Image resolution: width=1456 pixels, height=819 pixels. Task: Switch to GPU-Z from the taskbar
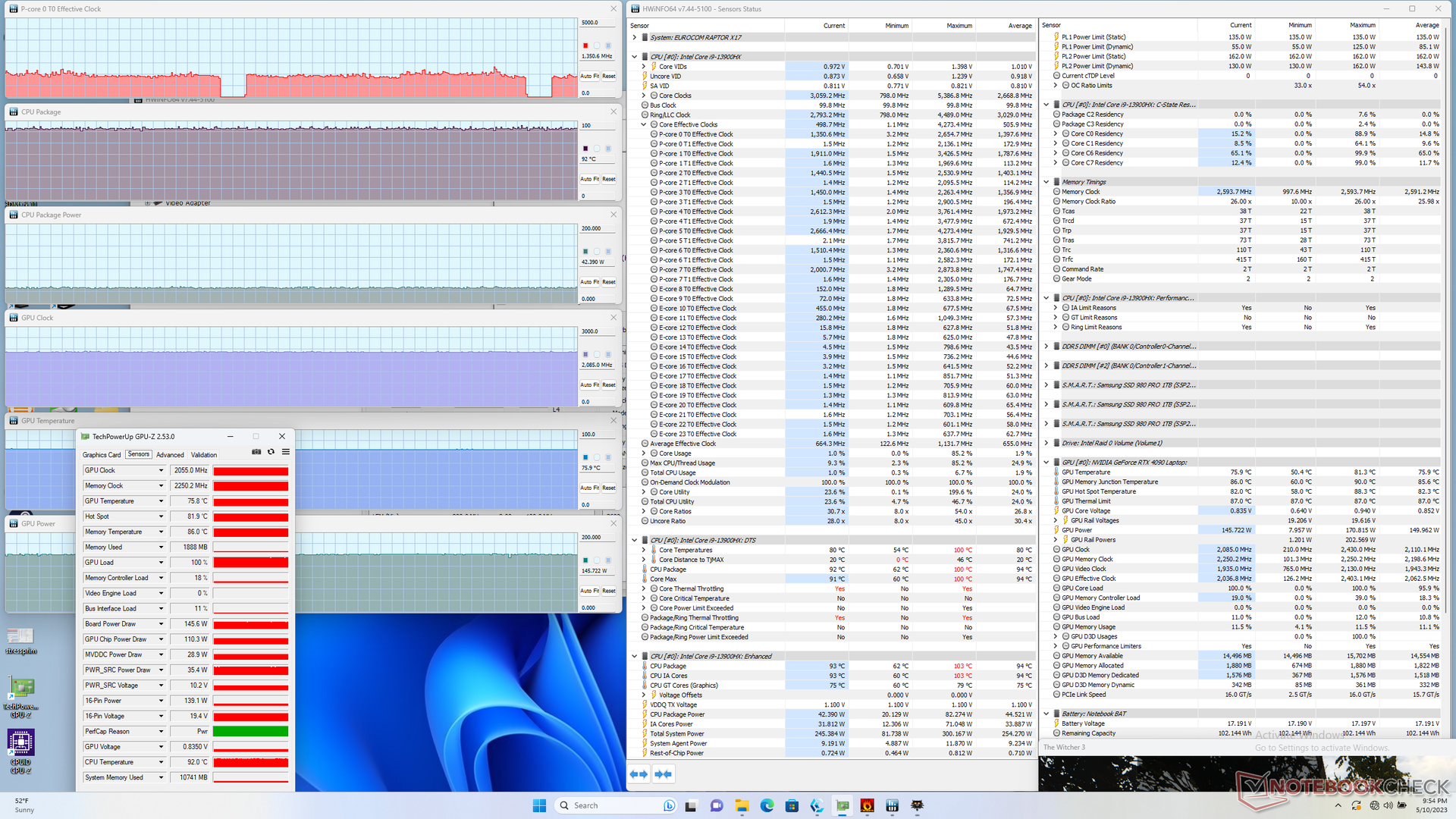(843, 805)
